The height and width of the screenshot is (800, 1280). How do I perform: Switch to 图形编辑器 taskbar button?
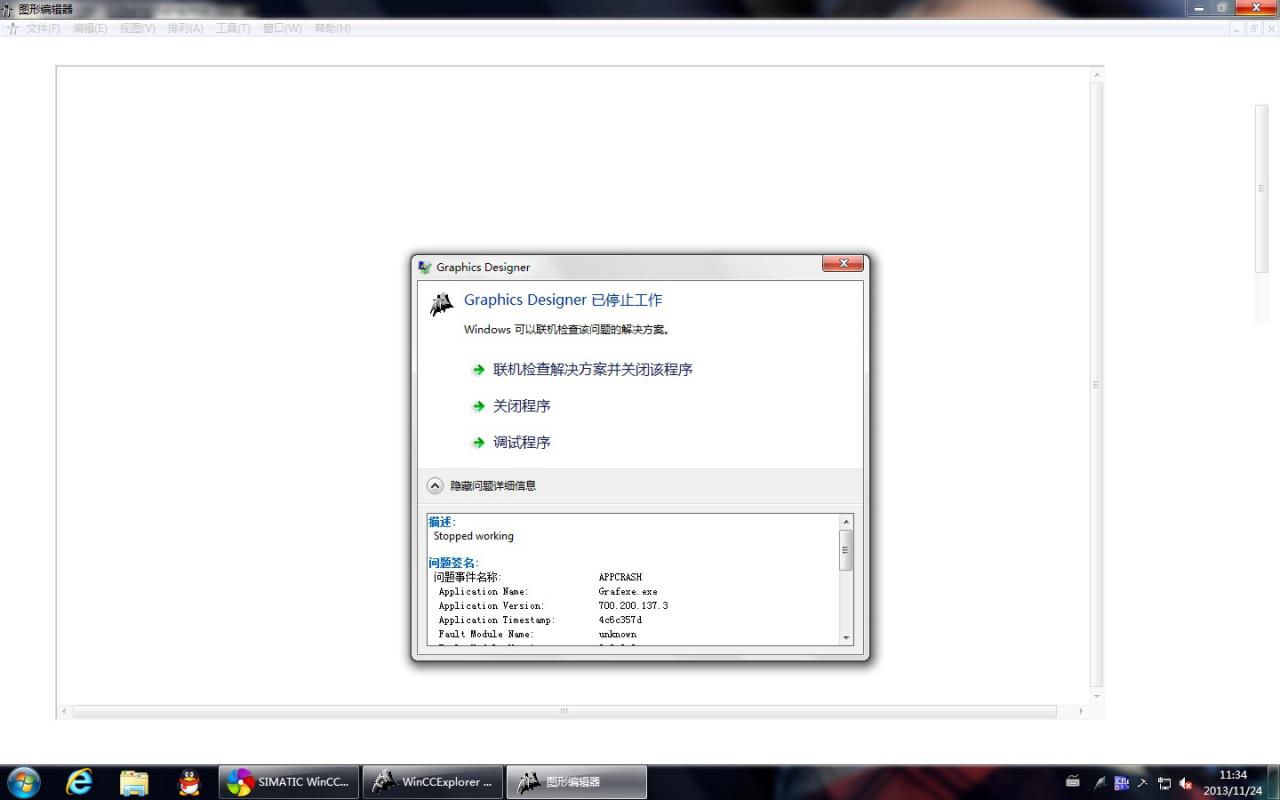577,782
